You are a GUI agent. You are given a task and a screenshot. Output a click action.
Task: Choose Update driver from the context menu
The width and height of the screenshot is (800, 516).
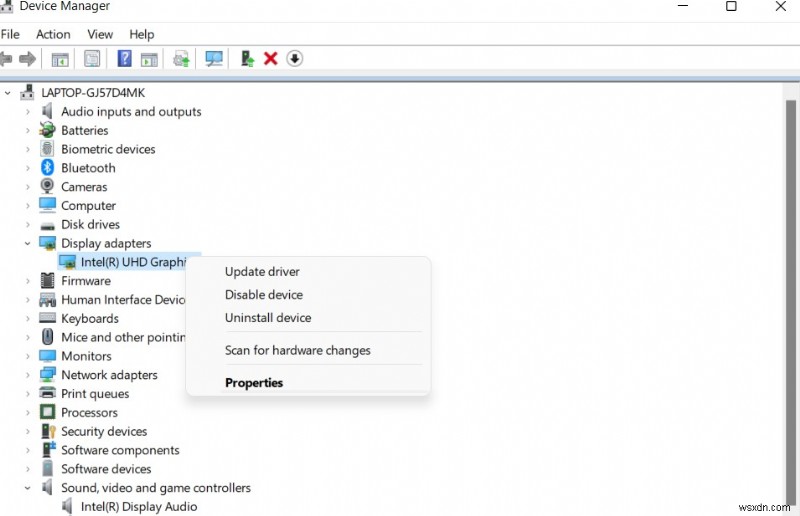[x=262, y=272]
